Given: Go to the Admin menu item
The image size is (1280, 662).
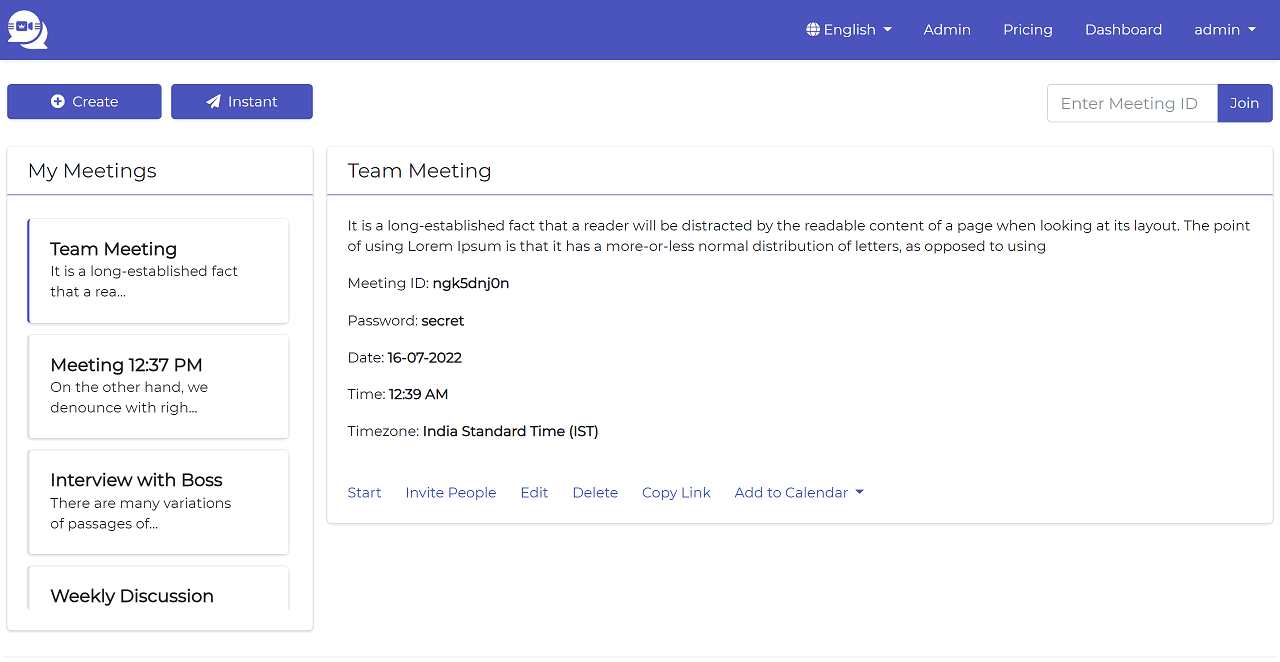Looking at the screenshot, I should (947, 30).
